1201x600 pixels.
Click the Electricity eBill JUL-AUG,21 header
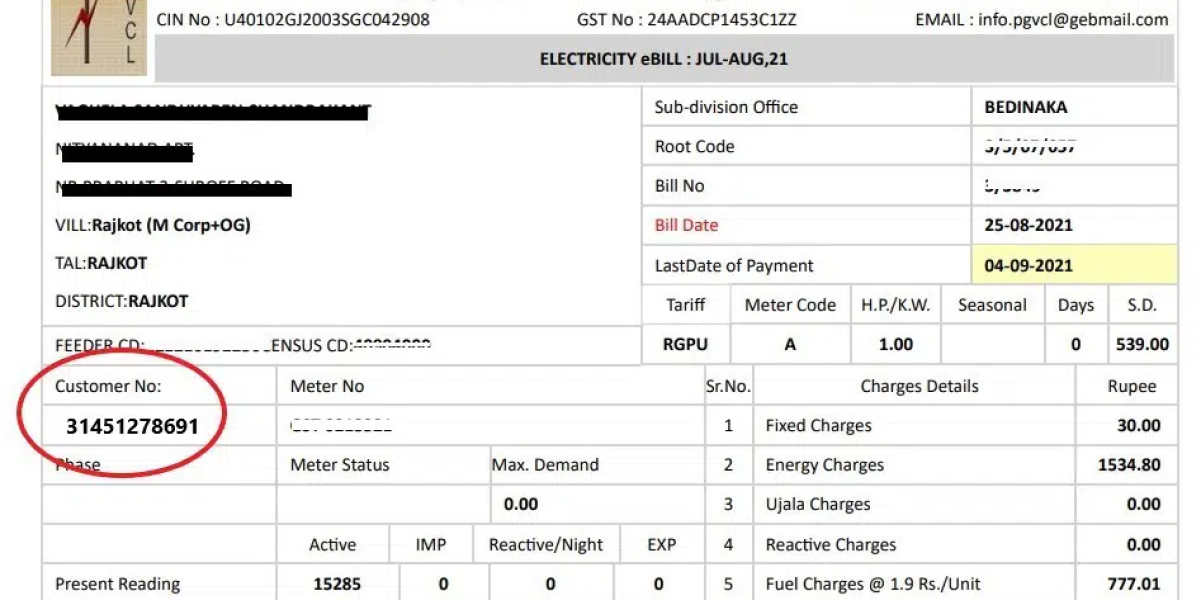pyautogui.click(x=664, y=59)
